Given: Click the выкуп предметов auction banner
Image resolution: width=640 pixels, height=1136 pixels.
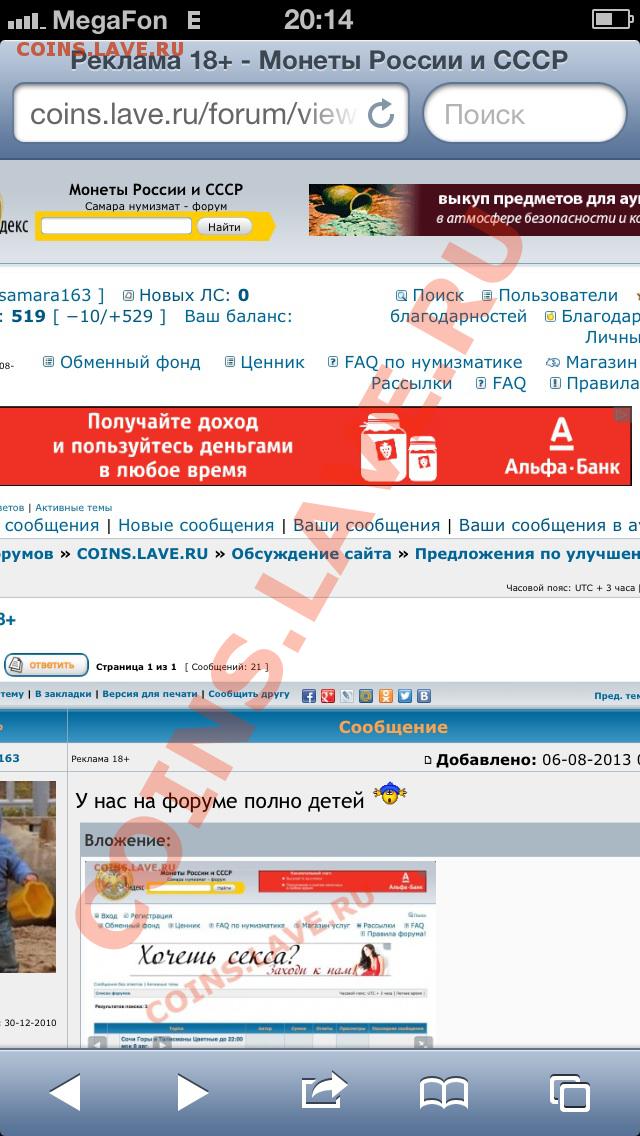Looking at the screenshot, I should (x=474, y=209).
